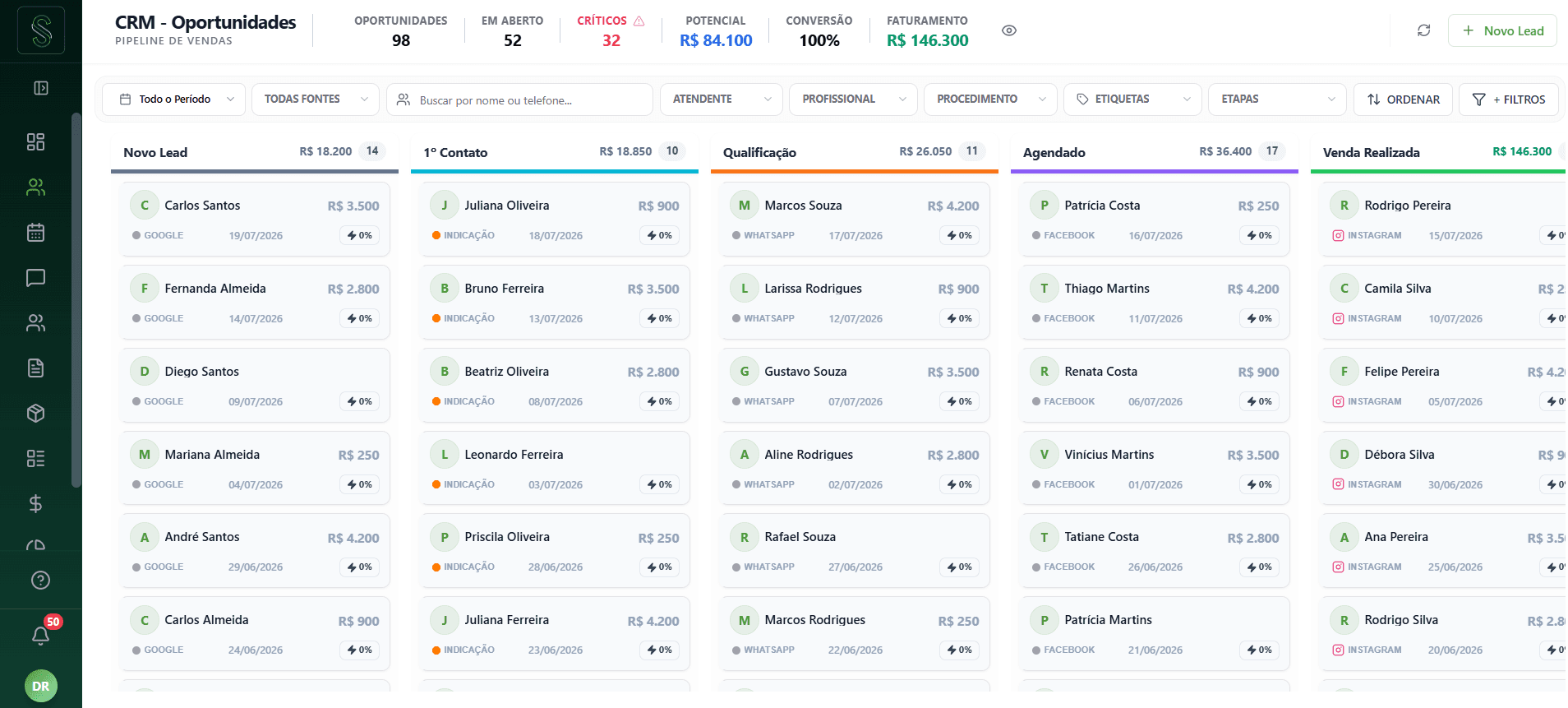Click the Novo Lead button
The image size is (1568, 708).
click(x=1502, y=30)
